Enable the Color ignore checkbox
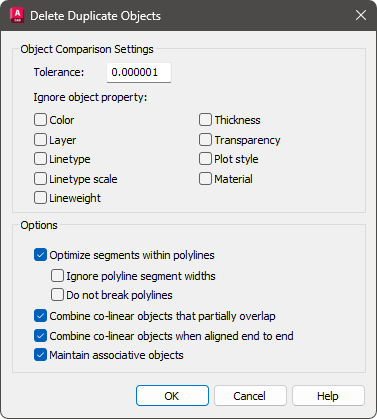 [x=40, y=120]
